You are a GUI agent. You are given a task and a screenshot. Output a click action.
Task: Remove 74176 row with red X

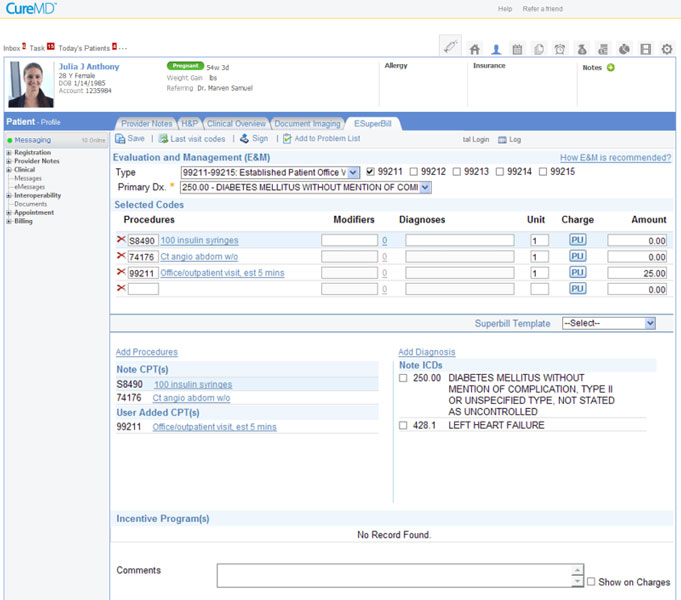(121, 255)
